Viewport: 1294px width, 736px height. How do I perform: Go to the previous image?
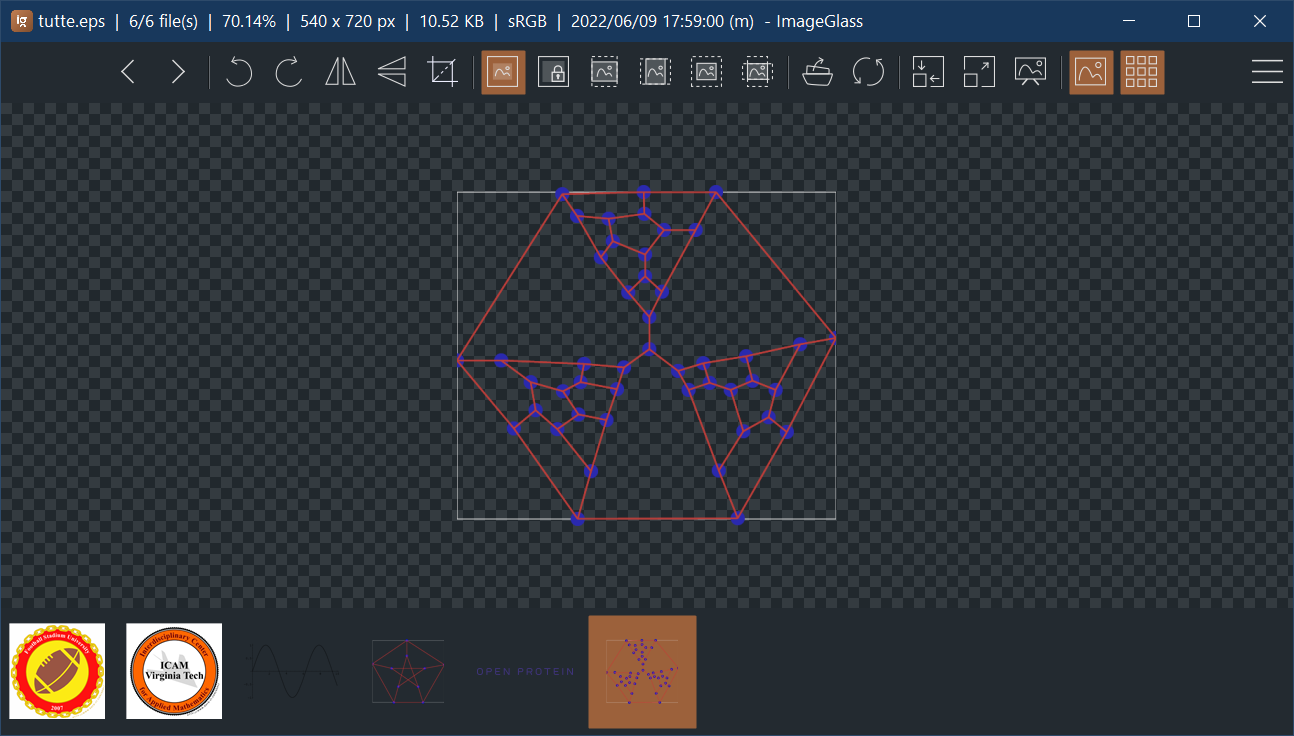point(128,72)
